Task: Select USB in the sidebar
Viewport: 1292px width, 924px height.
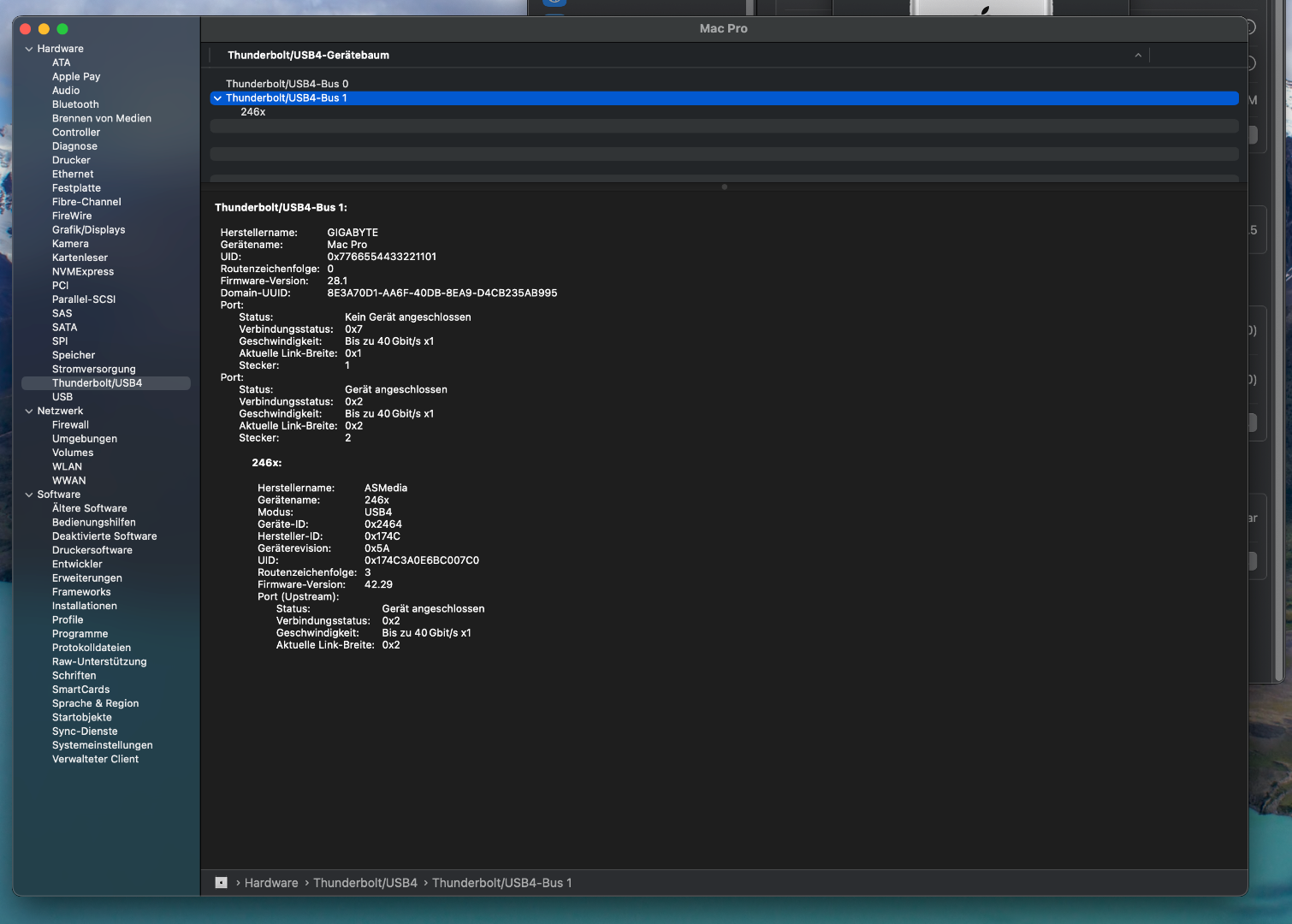Action: (x=62, y=397)
